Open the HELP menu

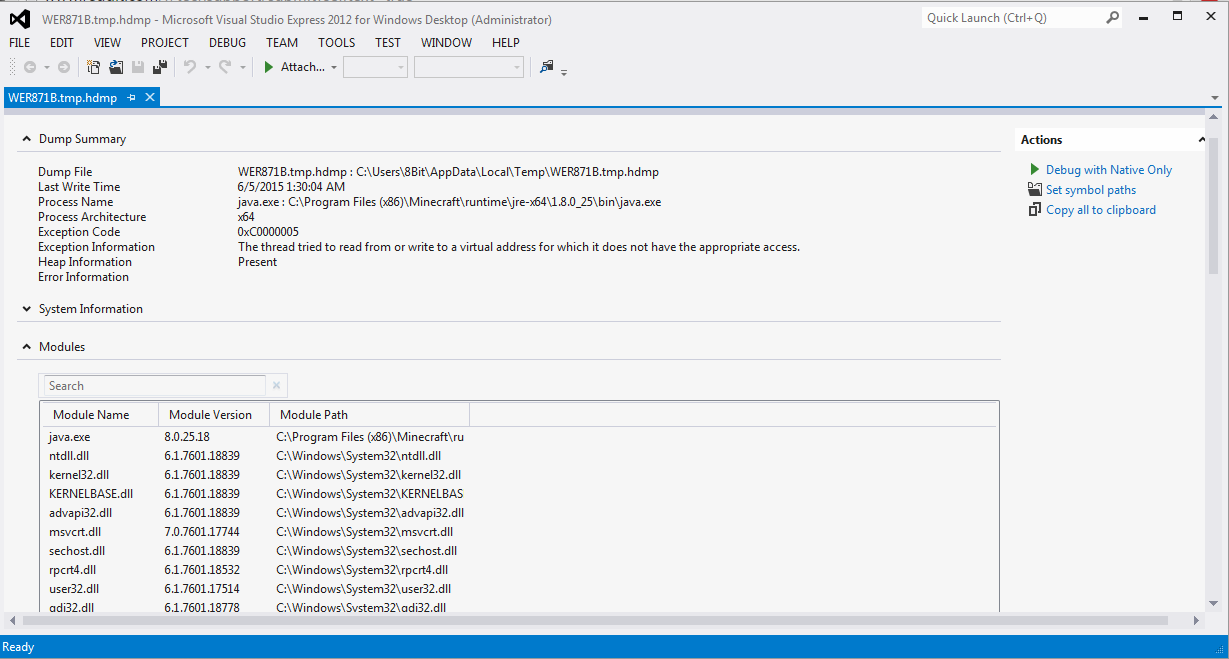[x=506, y=43]
